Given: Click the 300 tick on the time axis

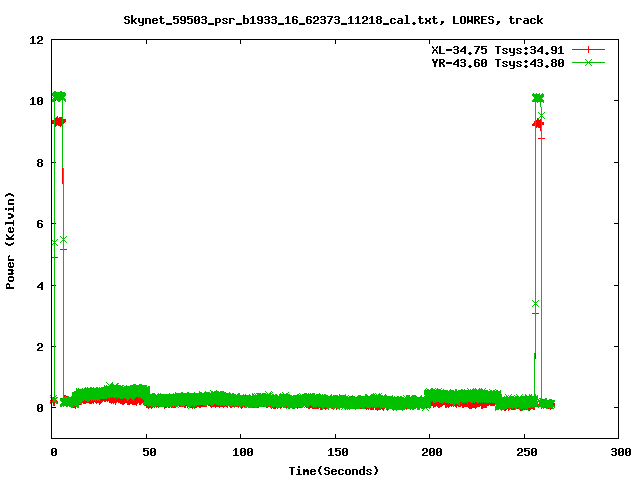Looking at the screenshot, I should (619, 453).
